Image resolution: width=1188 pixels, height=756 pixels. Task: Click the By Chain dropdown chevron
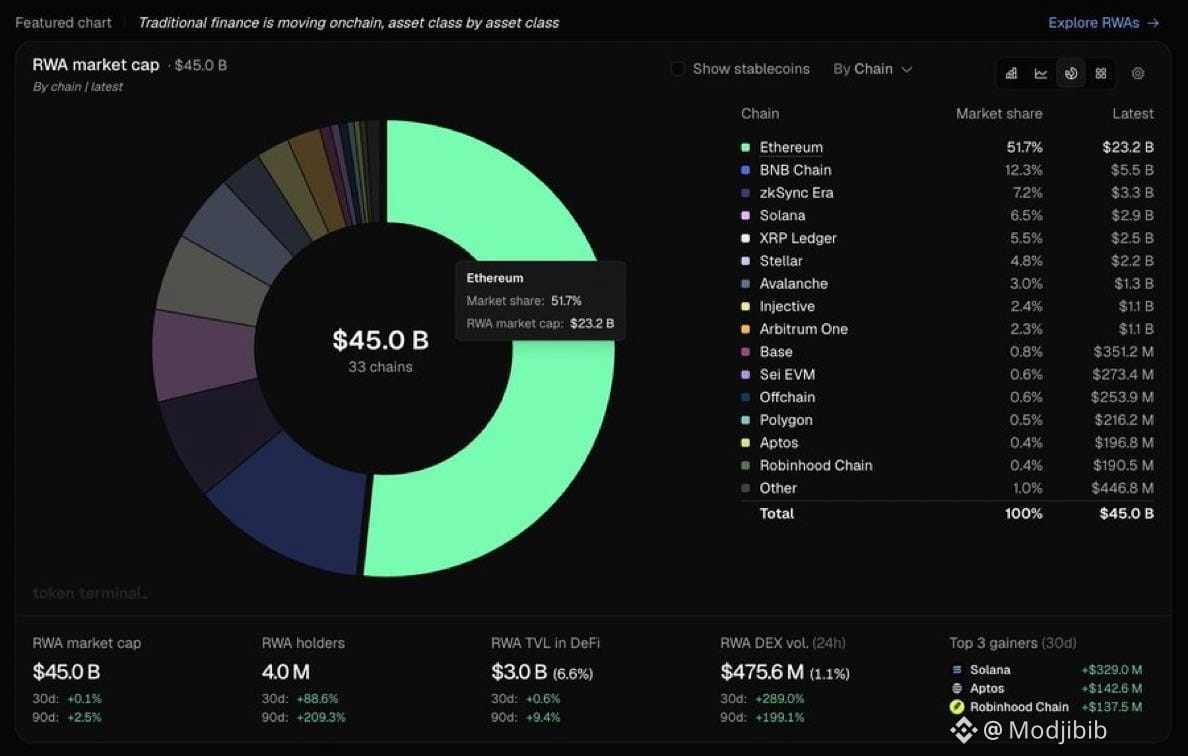(x=906, y=70)
